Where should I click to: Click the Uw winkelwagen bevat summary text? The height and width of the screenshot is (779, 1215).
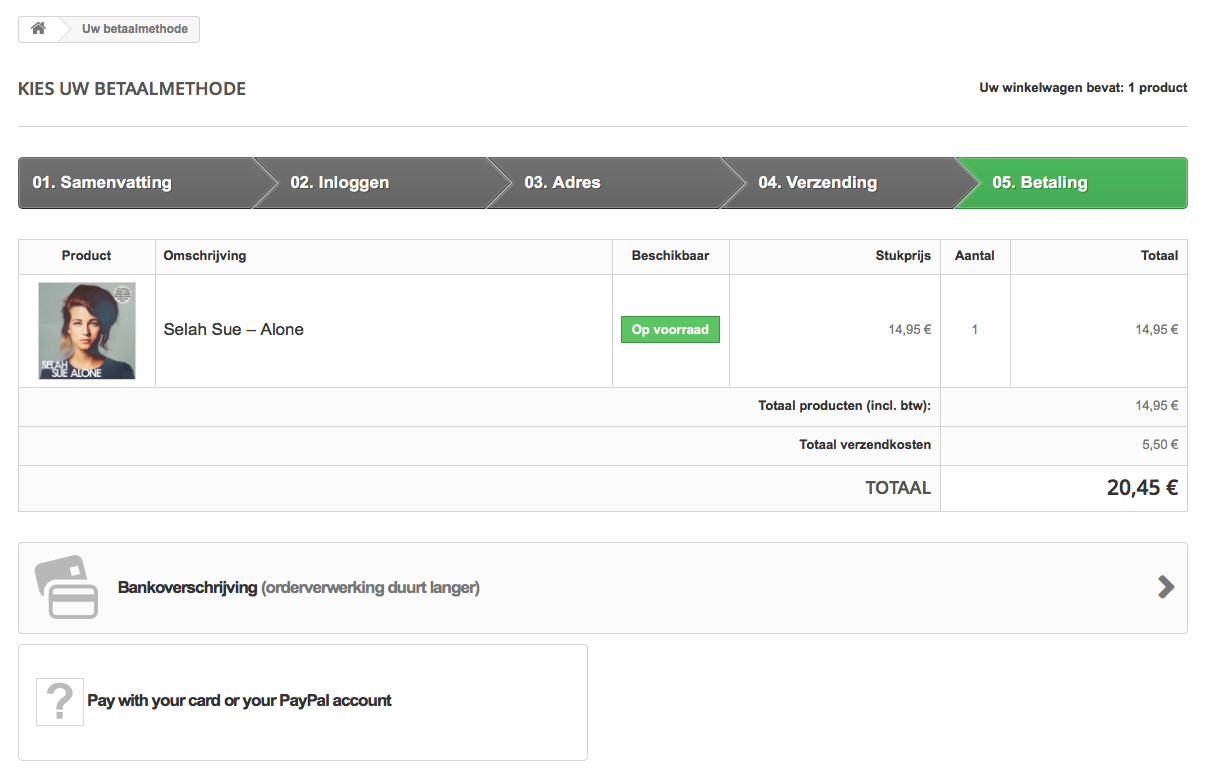[1083, 88]
